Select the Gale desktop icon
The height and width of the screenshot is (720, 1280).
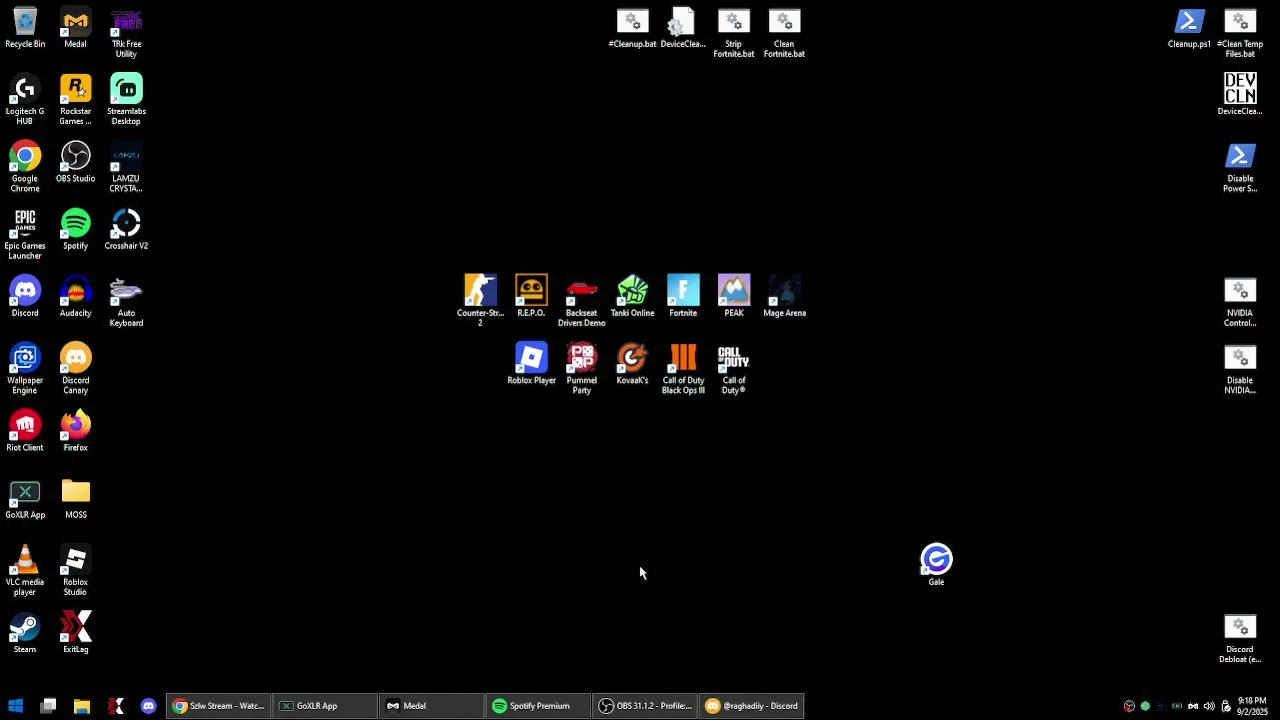pyautogui.click(x=936, y=565)
